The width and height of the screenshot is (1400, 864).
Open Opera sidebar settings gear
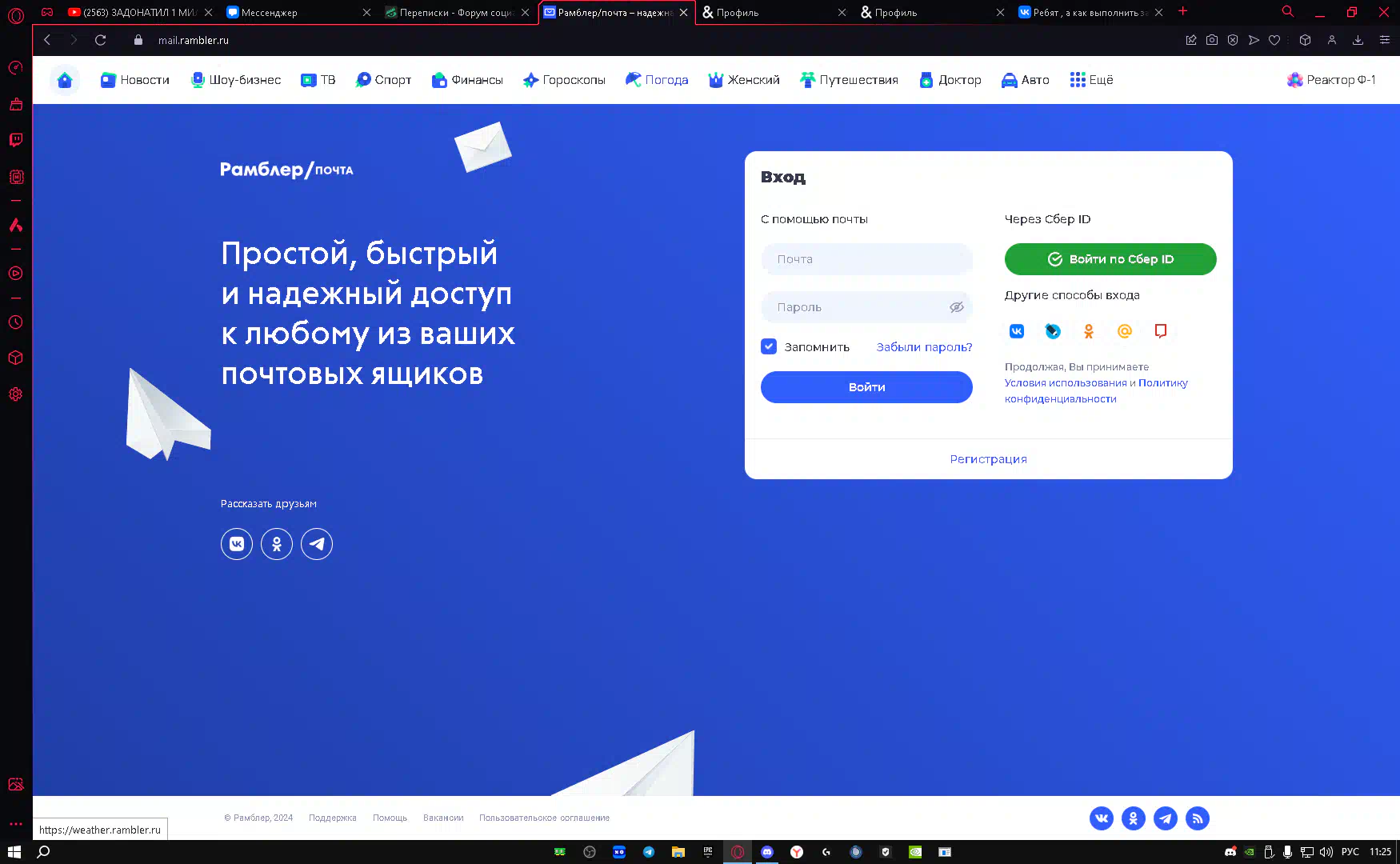pyautogui.click(x=15, y=394)
